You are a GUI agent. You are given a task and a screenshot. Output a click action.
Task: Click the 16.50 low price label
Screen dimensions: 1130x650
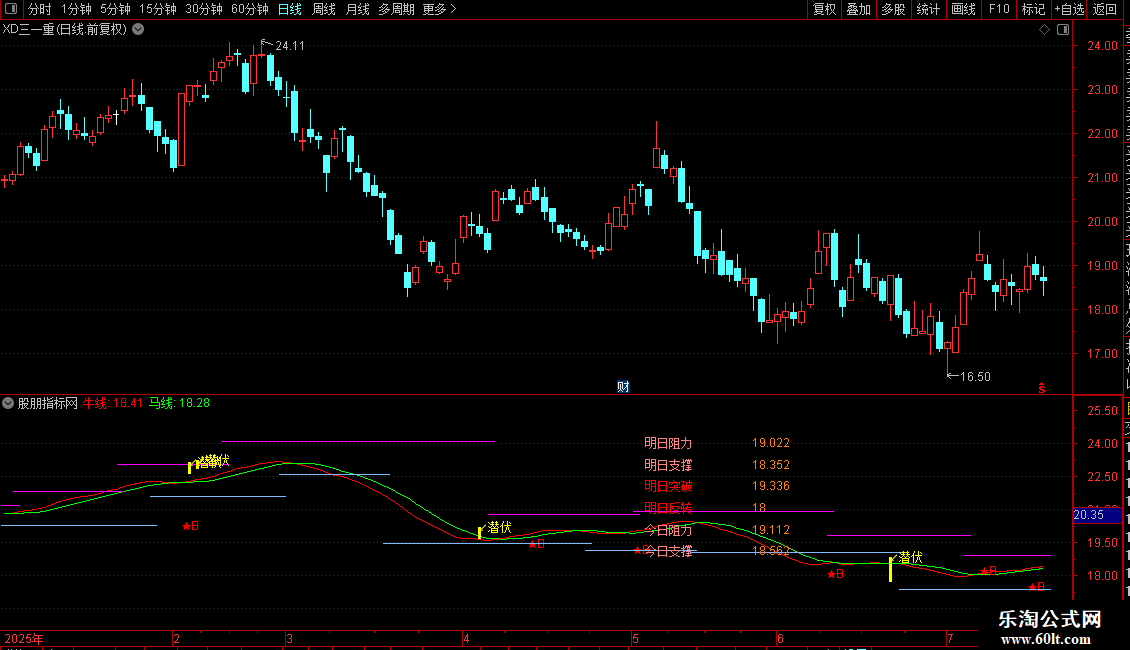click(x=976, y=377)
